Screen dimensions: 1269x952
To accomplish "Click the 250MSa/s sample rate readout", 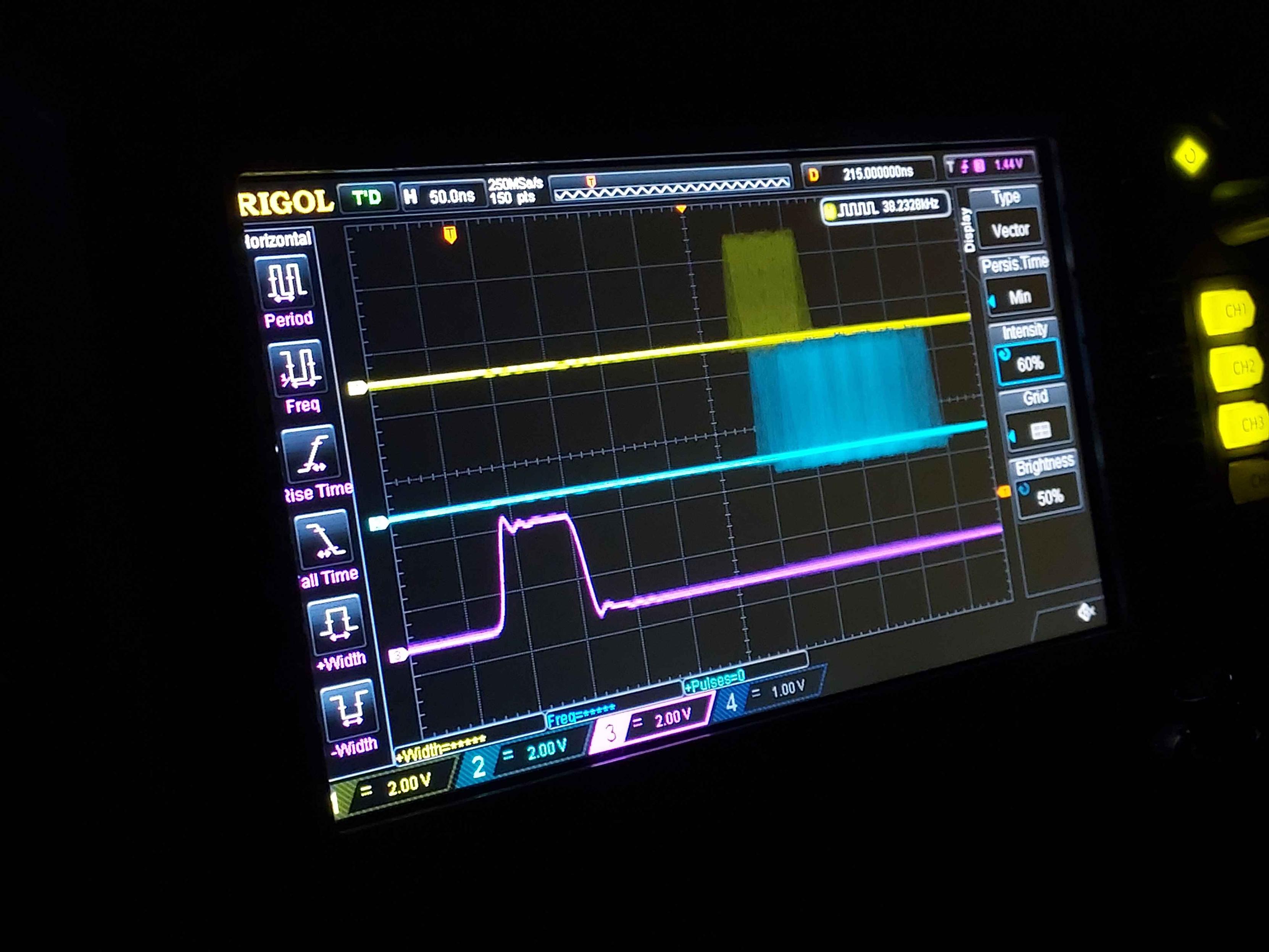I will pyautogui.click(x=515, y=184).
